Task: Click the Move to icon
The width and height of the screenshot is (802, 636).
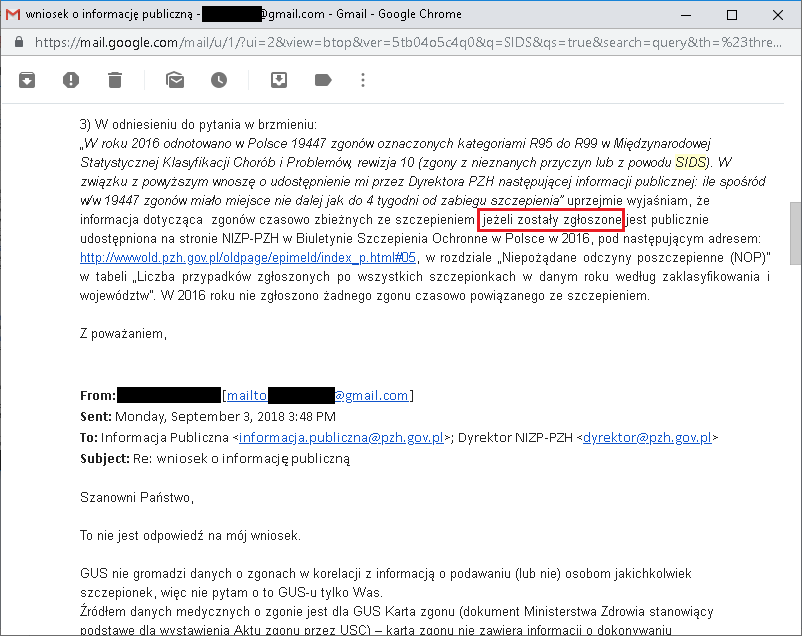Action: click(280, 80)
